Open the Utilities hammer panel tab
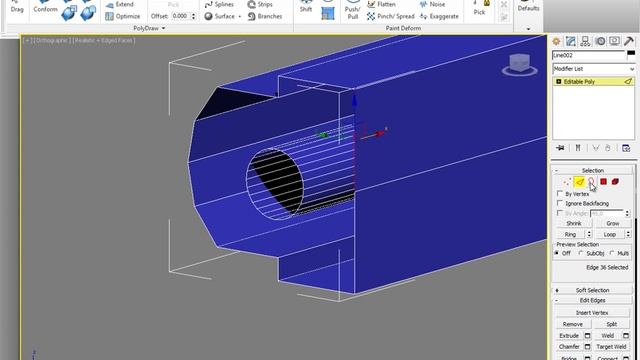The width and height of the screenshot is (640, 360). click(x=629, y=41)
